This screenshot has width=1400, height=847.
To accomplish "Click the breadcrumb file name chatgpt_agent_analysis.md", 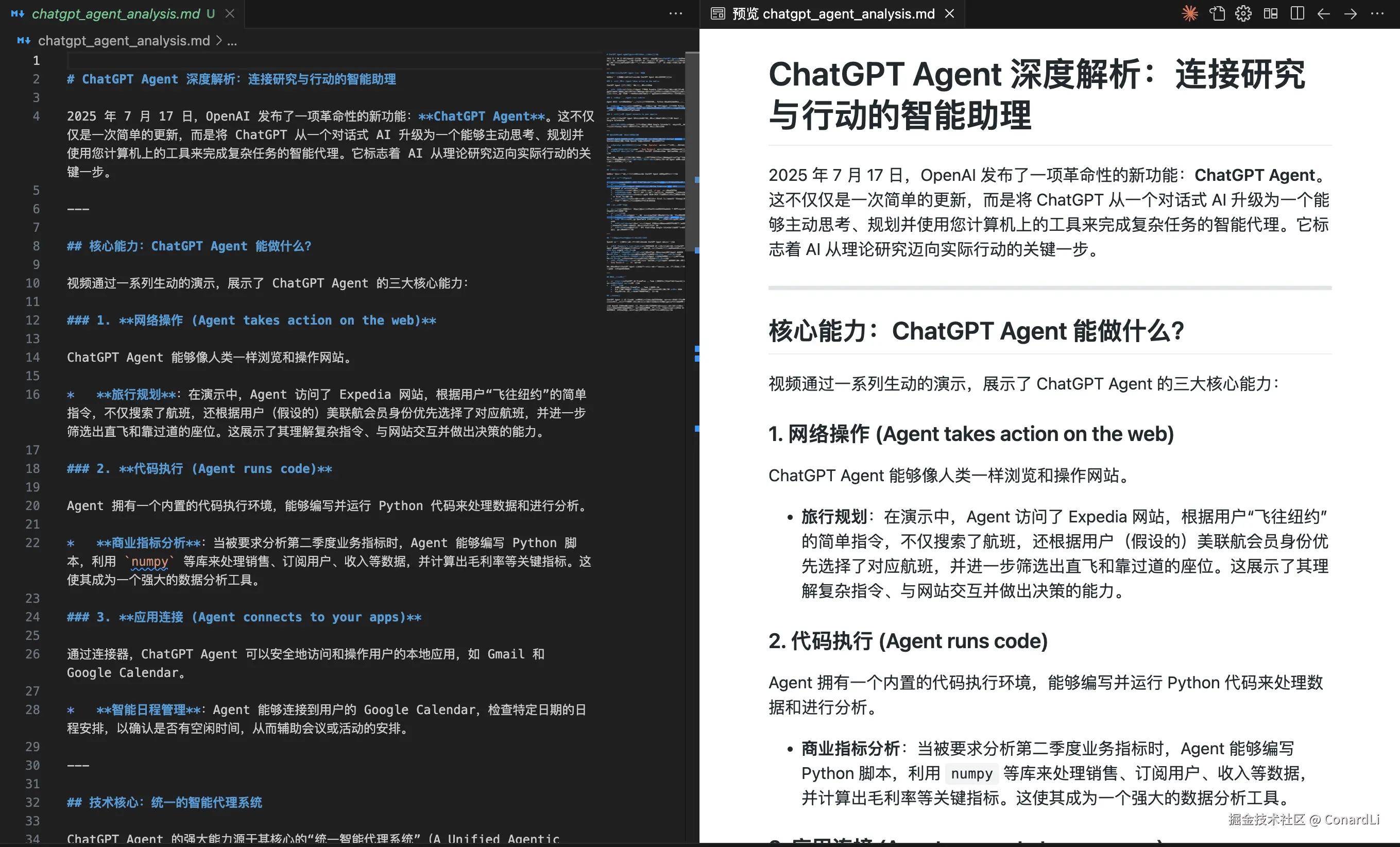I will [123, 41].
